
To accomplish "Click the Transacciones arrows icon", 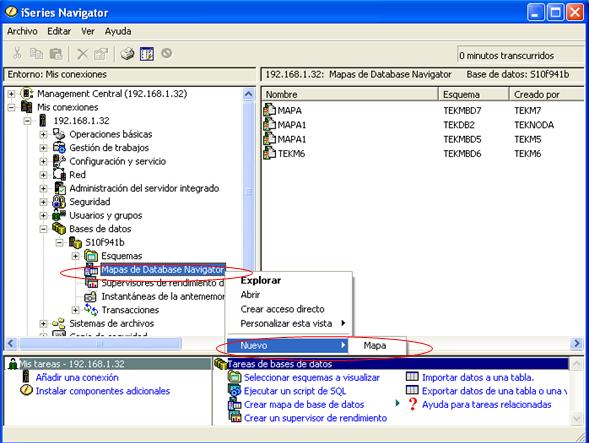I will tap(91, 310).
